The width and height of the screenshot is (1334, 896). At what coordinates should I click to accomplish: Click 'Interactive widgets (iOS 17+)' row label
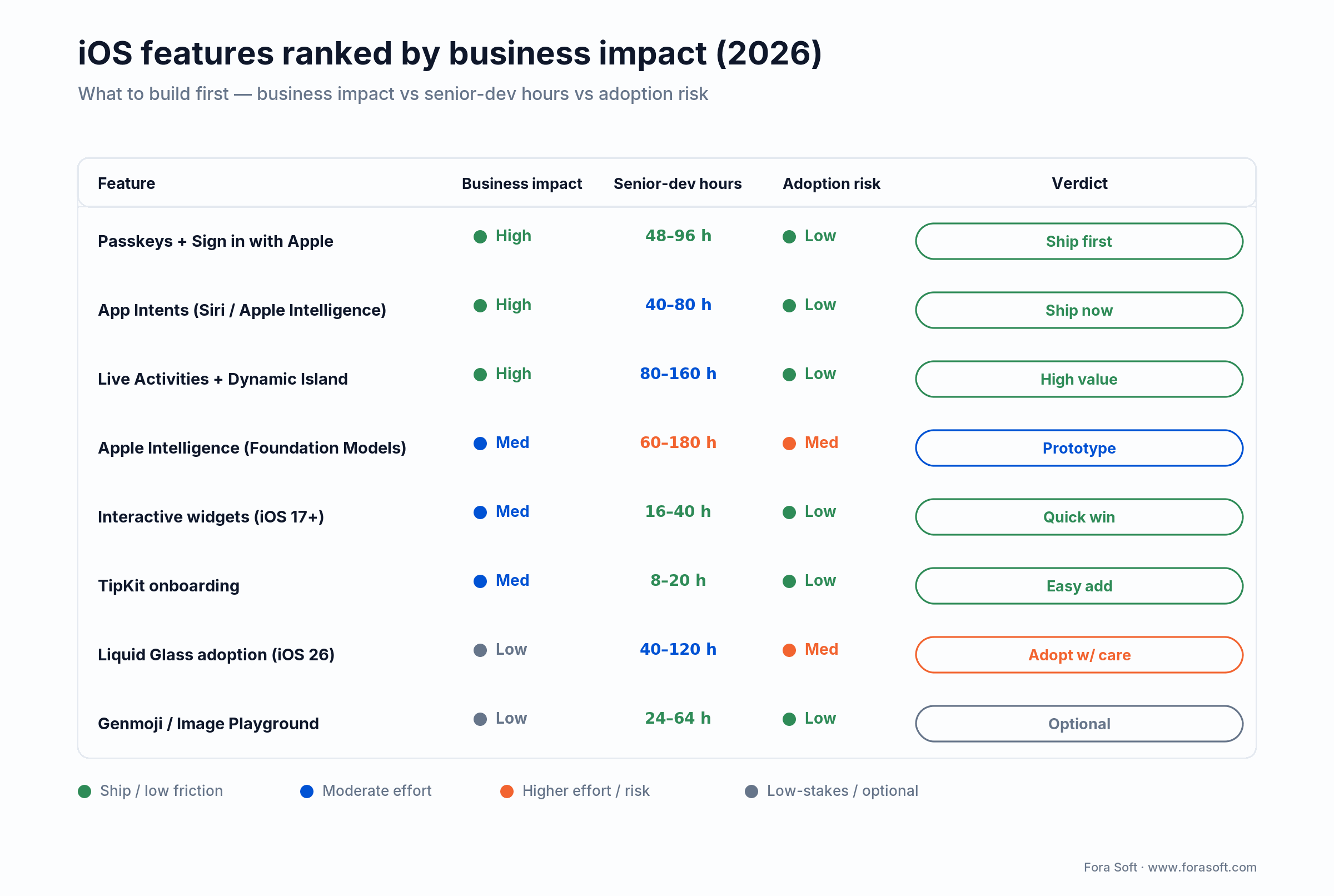point(211,517)
